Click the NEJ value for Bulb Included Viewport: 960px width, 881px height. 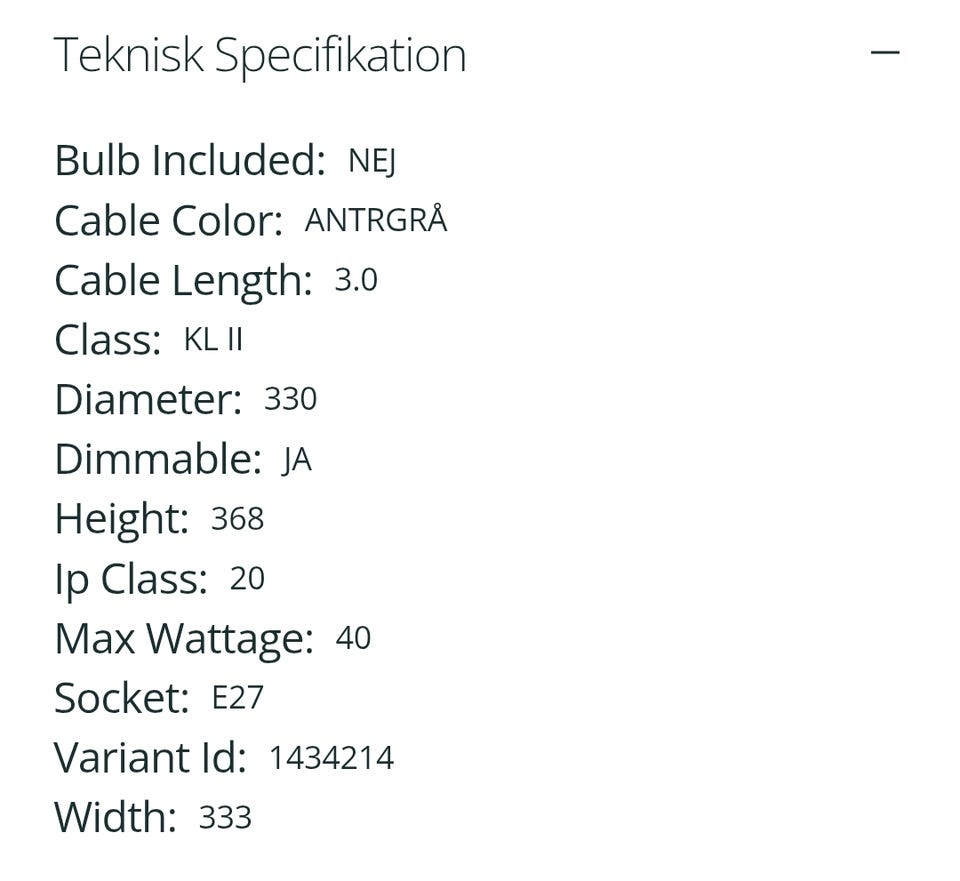[x=372, y=161]
